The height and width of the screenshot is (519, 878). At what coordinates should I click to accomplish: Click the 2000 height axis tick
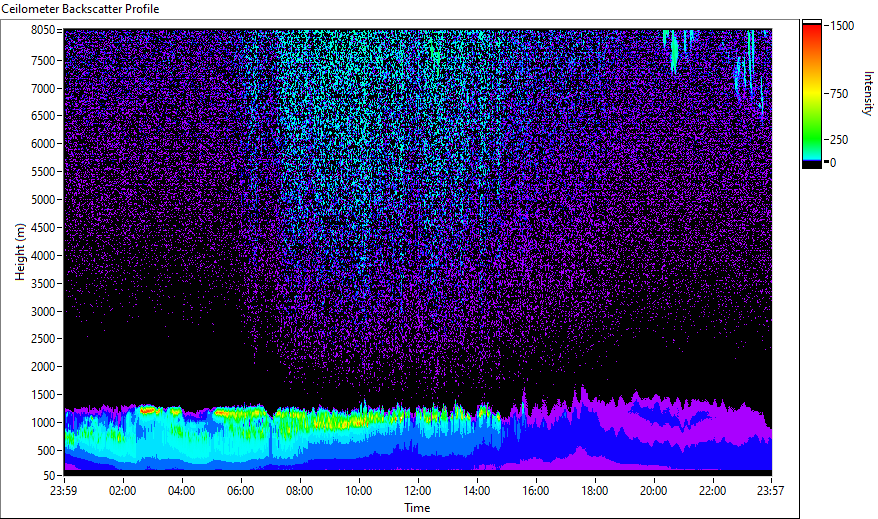[x=43, y=367]
